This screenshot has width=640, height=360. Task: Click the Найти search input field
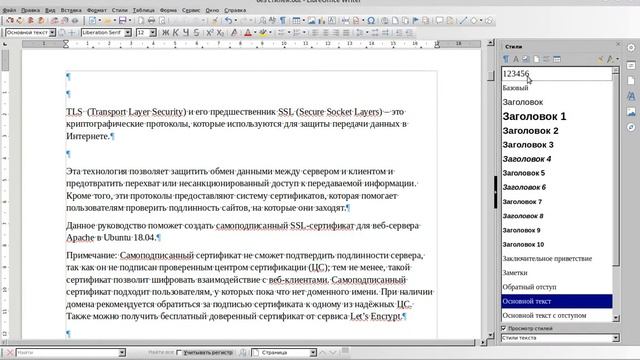[67, 352]
